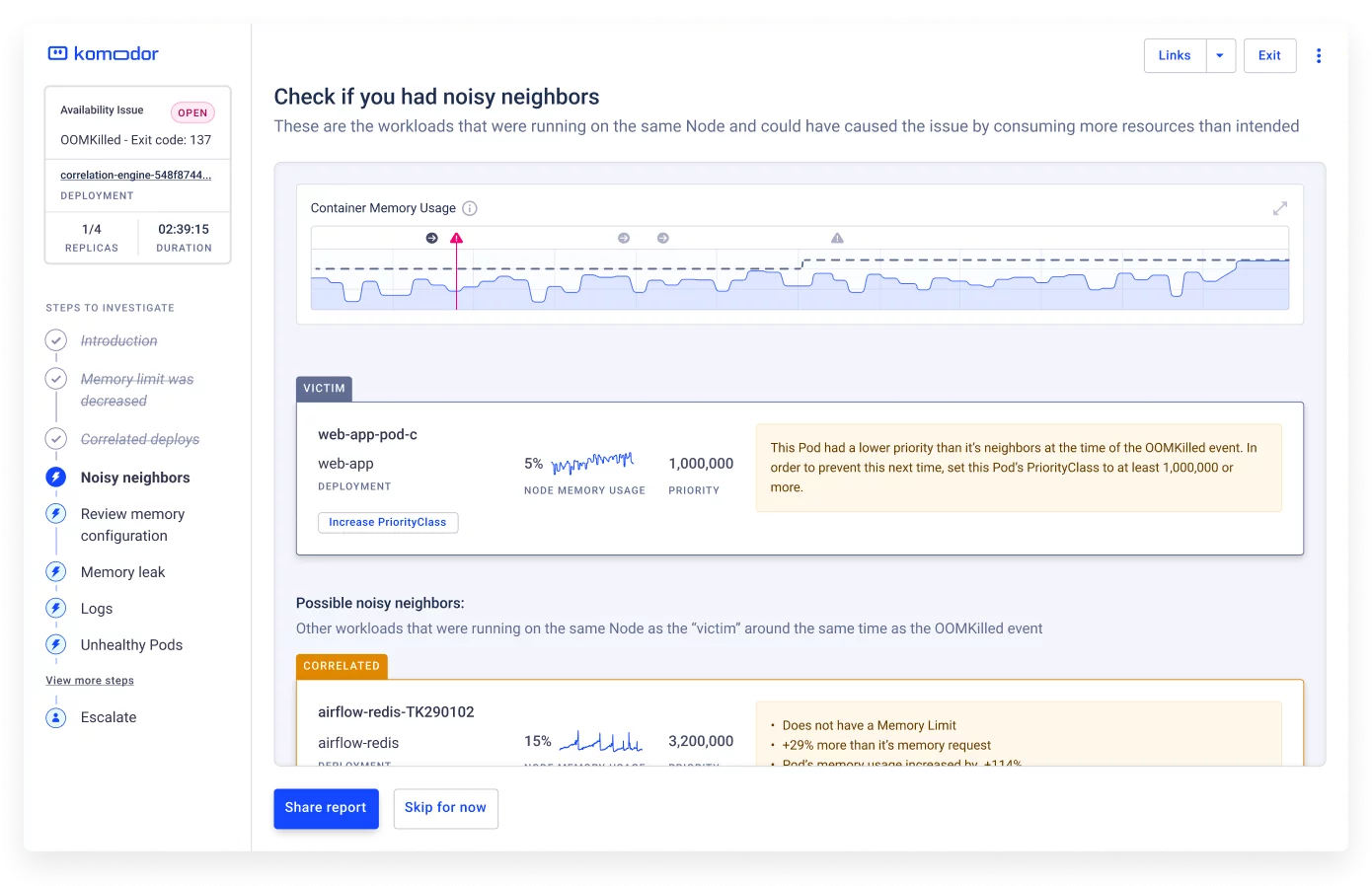This screenshot has height=886, width=1372.
Task: Click the web-app node memory sparkline
Action: [x=592, y=463]
